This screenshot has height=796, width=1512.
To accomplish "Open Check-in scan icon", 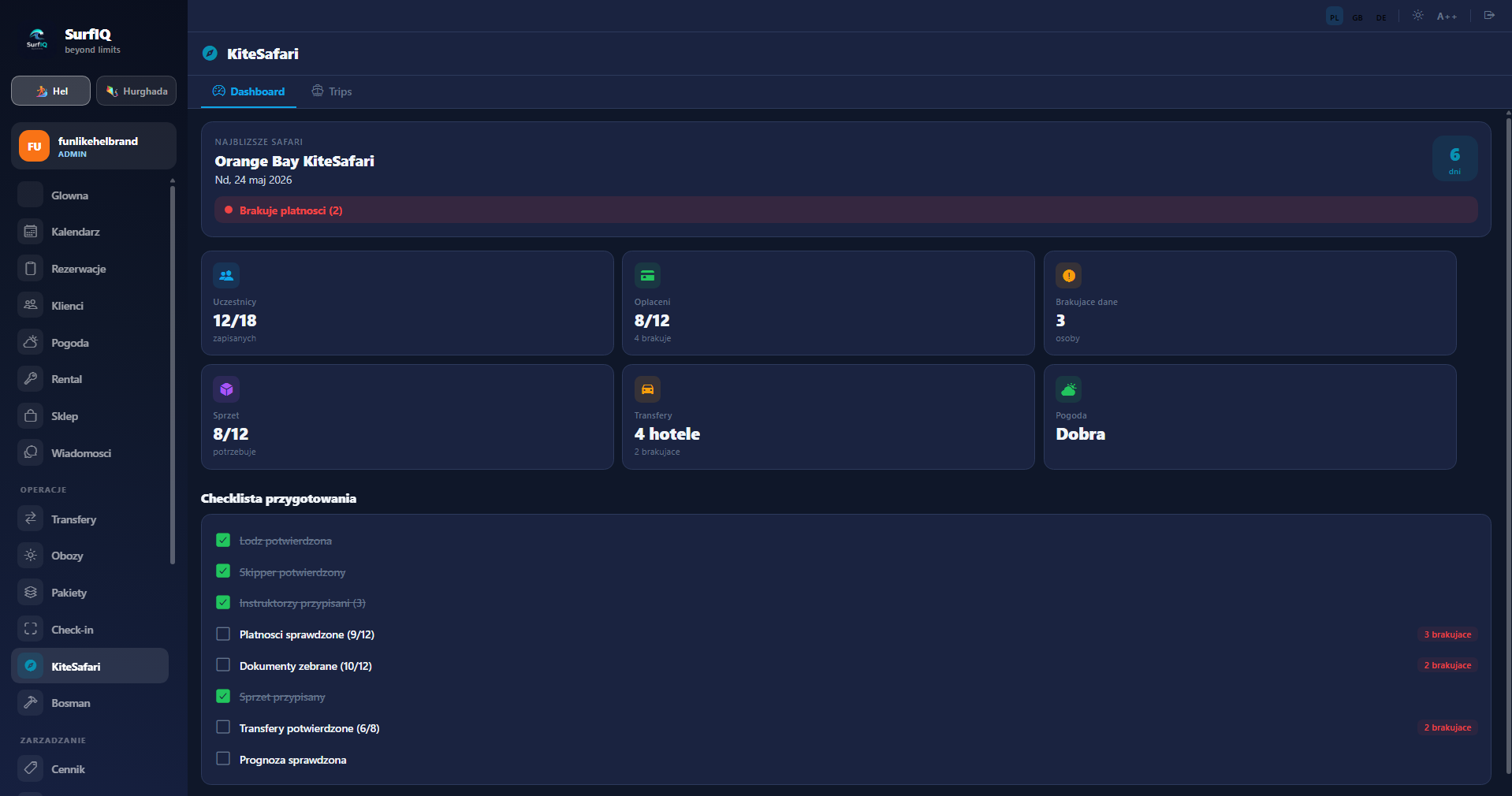I will (x=31, y=629).
